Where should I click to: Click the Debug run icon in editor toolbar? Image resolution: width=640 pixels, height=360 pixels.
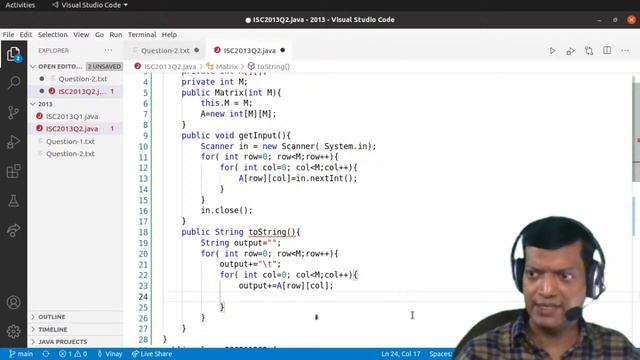tap(570, 51)
